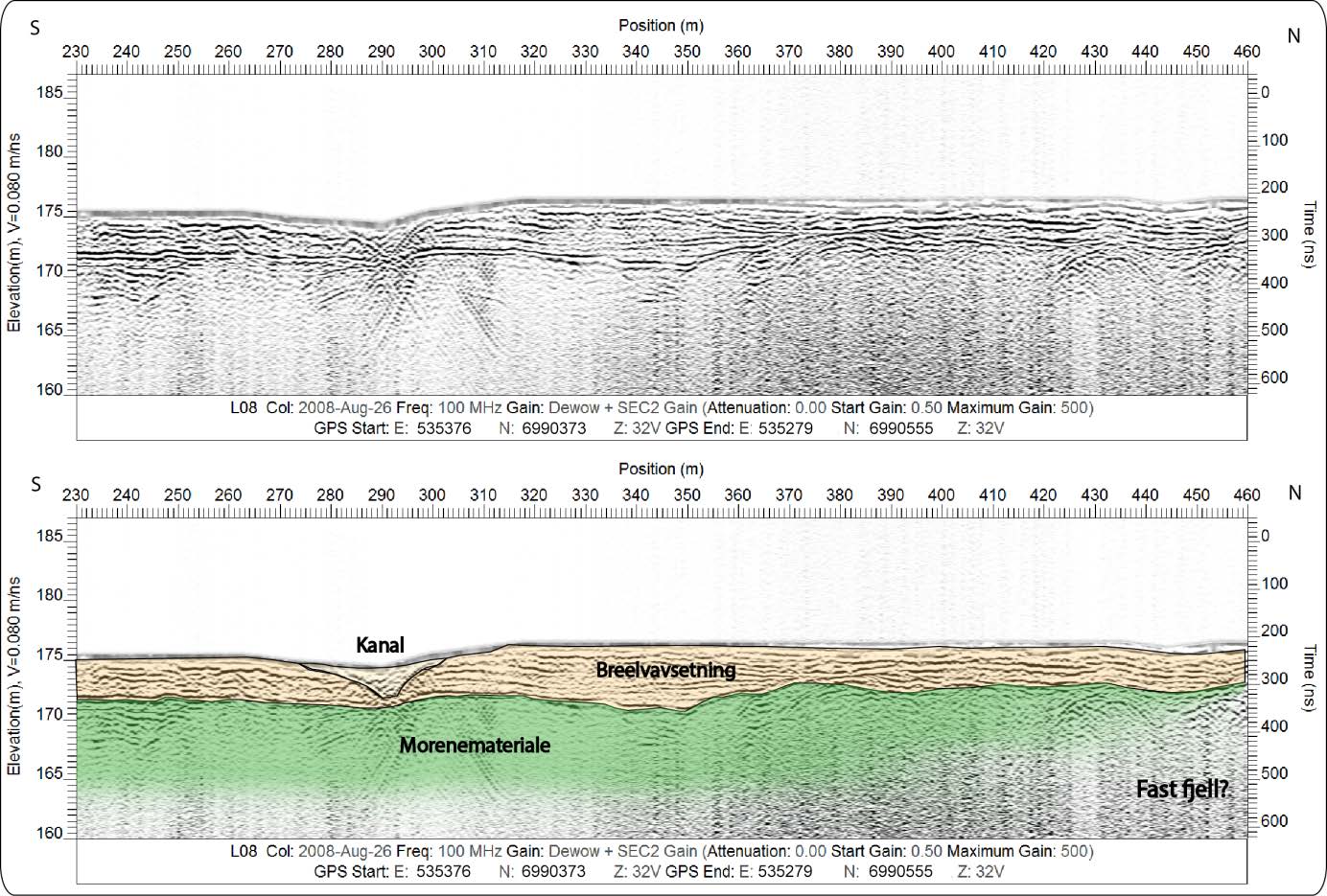Screen dimensions: 1327x896
Task: Click the "Kanal" label on the interpreted profile
Action: [380, 645]
